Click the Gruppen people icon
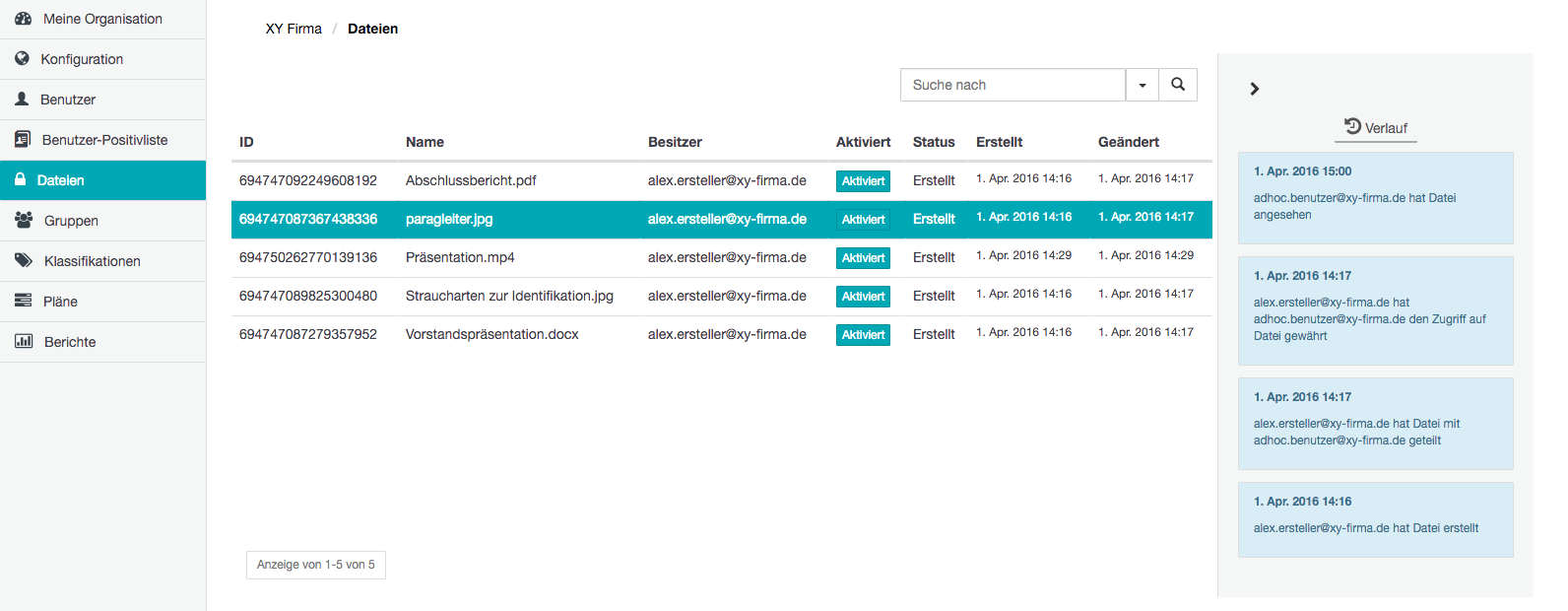This screenshot has height=611, width=1568. coord(24,221)
